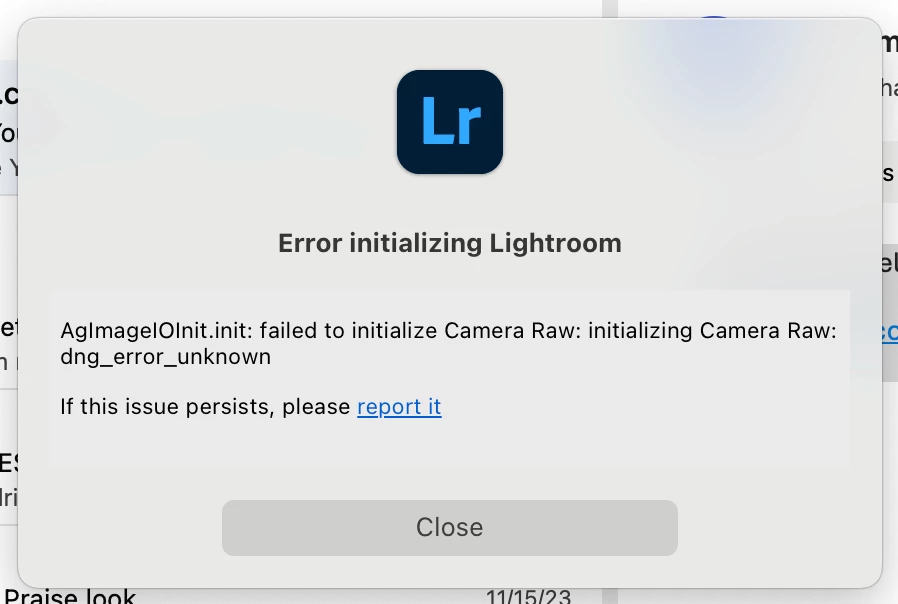Open the 'report it' link

click(399, 406)
